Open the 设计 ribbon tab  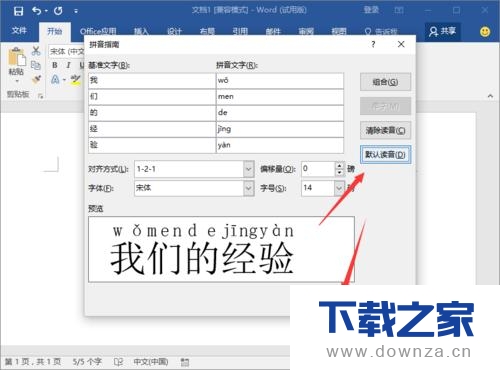[x=174, y=32]
